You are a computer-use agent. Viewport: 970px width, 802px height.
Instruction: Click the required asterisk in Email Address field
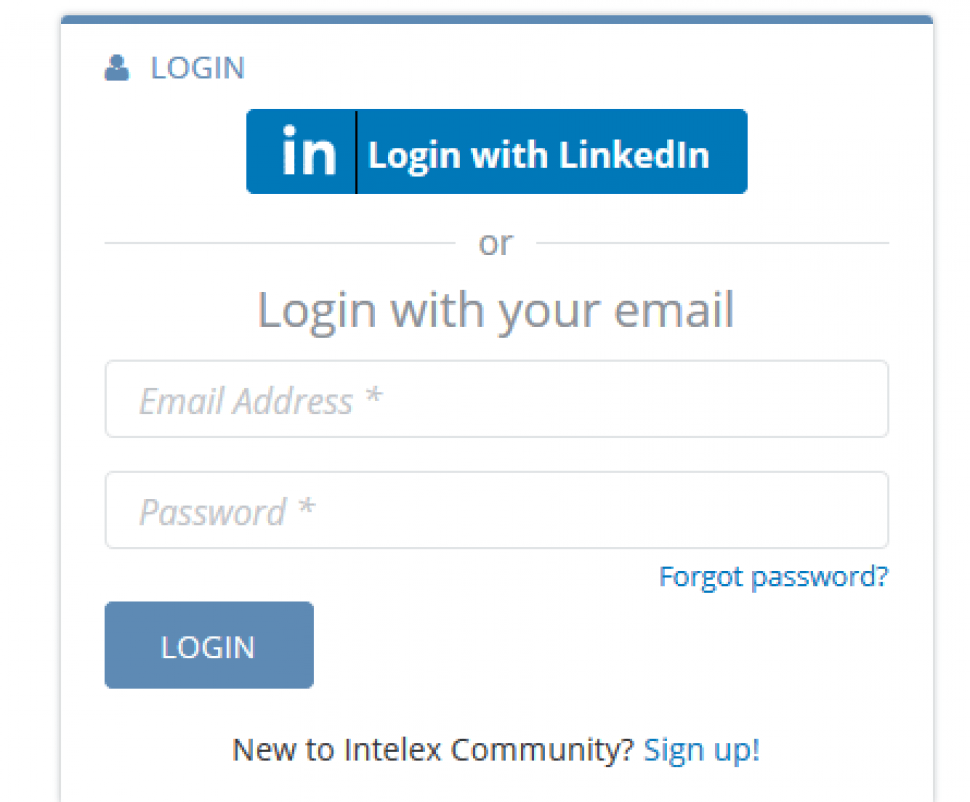372,397
